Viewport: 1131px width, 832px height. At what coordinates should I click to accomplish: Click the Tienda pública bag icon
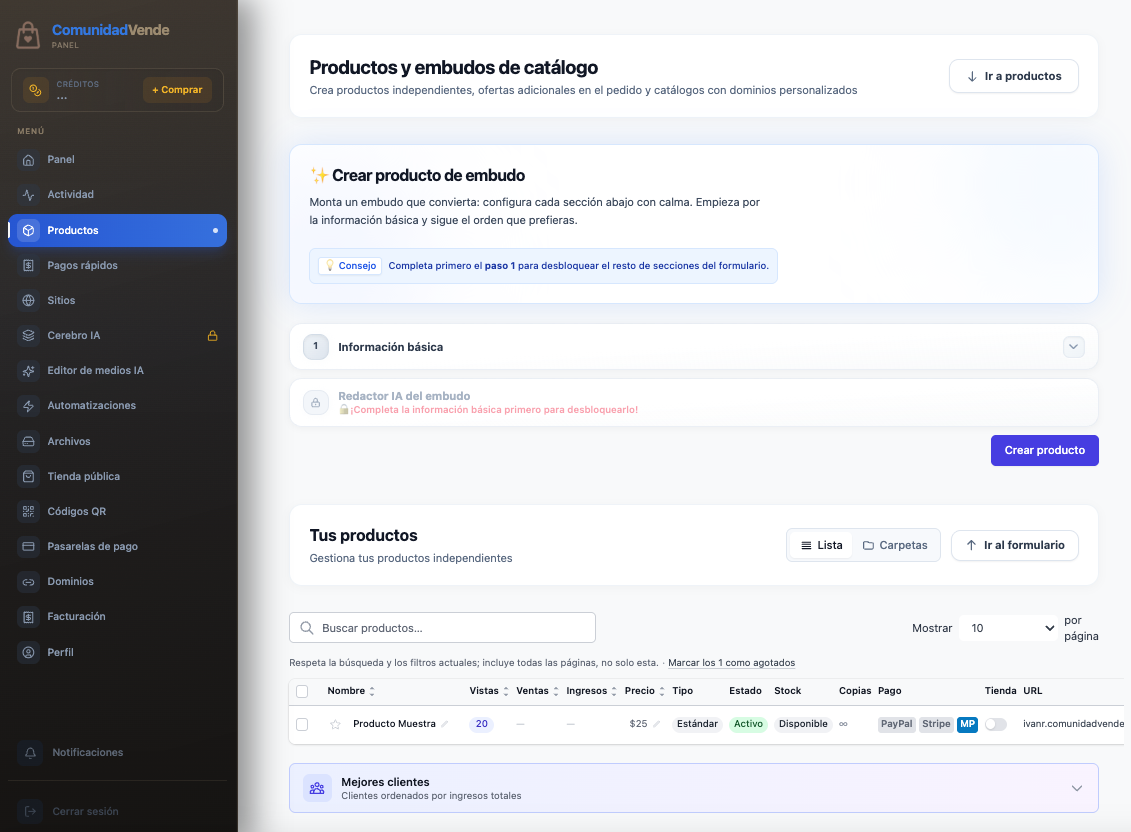click(x=28, y=476)
